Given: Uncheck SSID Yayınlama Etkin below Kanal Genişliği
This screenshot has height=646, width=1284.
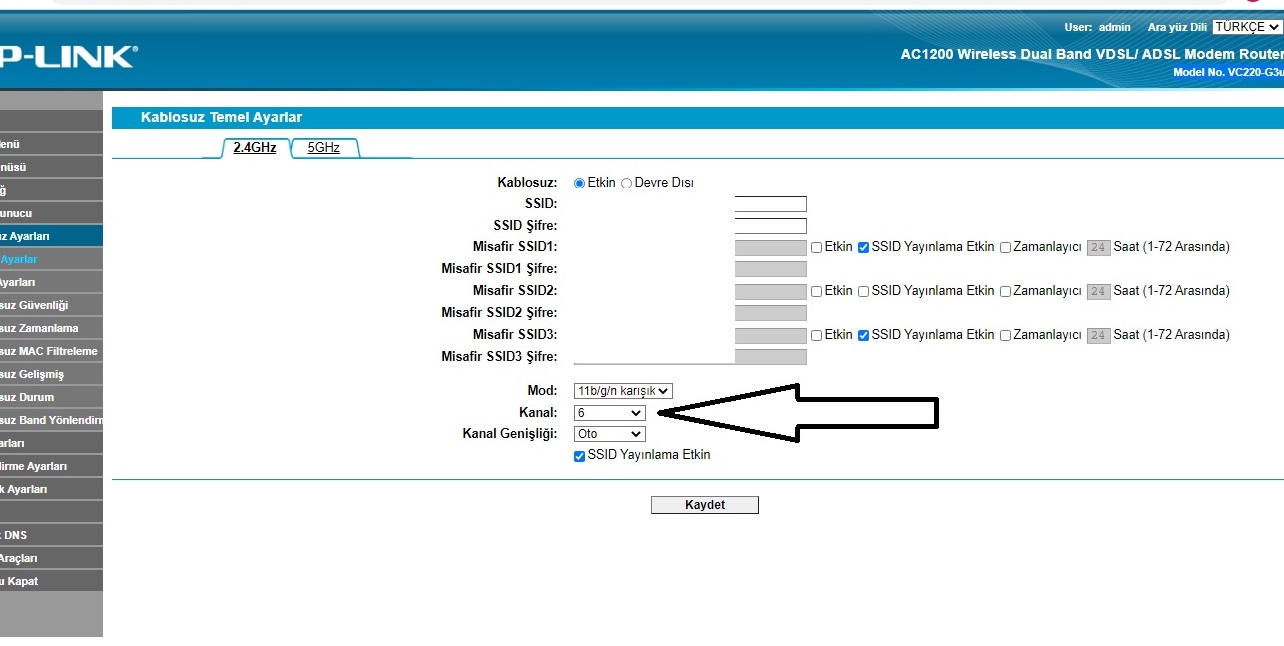Looking at the screenshot, I should tap(580, 456).
